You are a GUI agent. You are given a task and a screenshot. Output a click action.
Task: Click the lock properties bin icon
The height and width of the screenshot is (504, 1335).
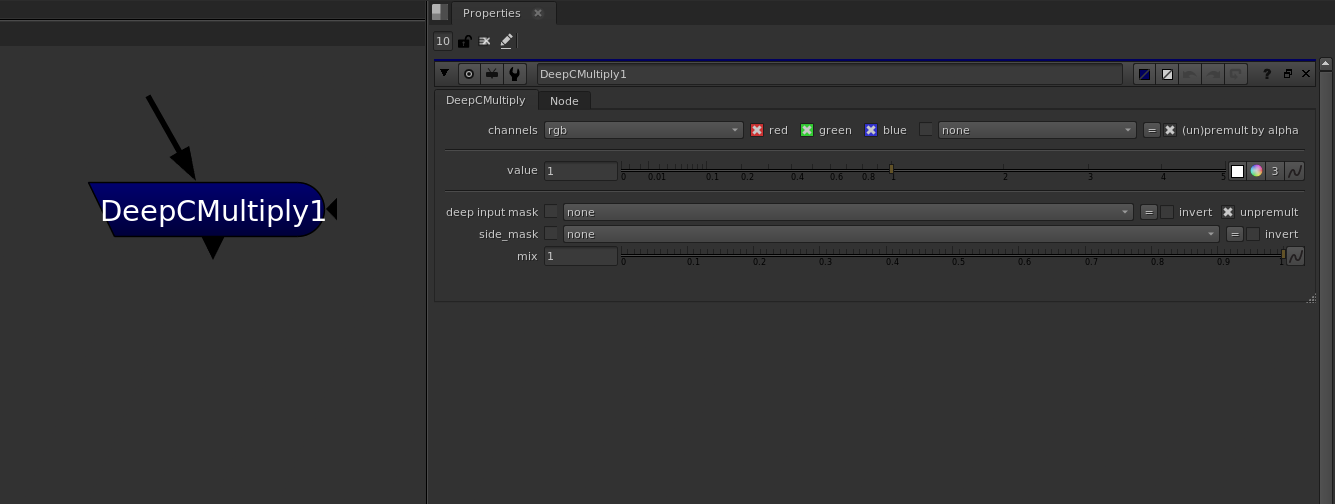464,41
